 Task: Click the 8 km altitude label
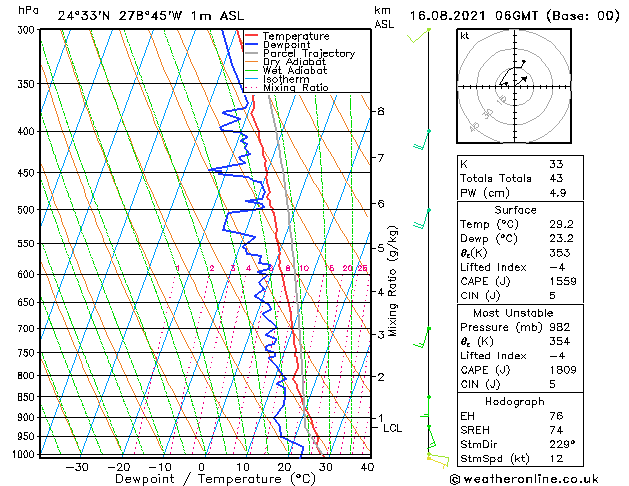coord(381,111)
